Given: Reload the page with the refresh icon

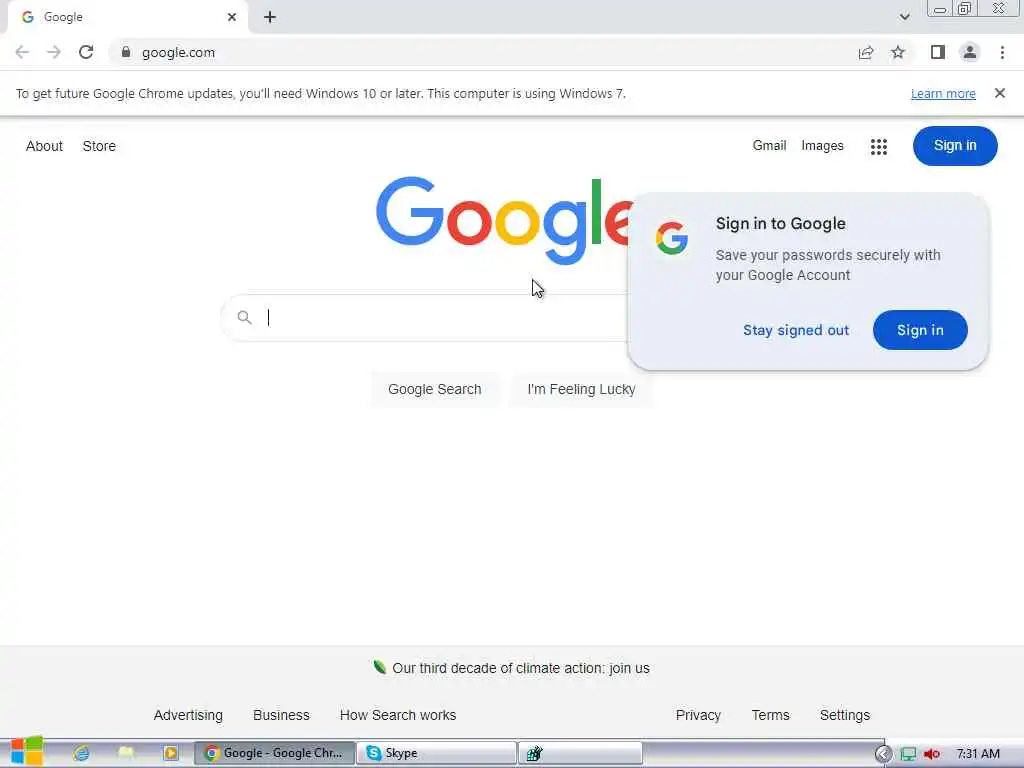Looking at the screenshot, I should click(x=86, y=52).
